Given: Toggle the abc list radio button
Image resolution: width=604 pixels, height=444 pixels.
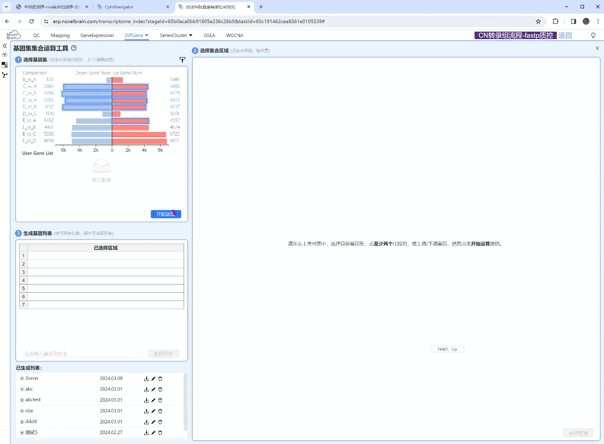Looking at the screenshot, I should (22, 389).
